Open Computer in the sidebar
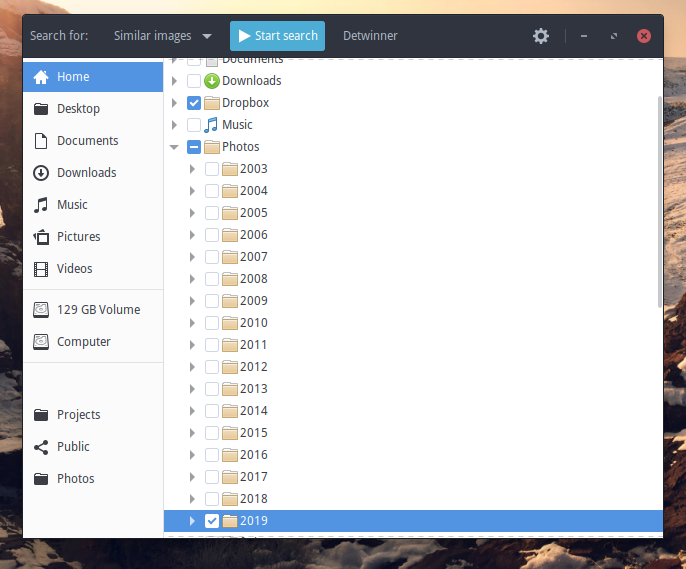Image resolution: width=686 pixels, height=569 pixels. click(x=83, y=342)
